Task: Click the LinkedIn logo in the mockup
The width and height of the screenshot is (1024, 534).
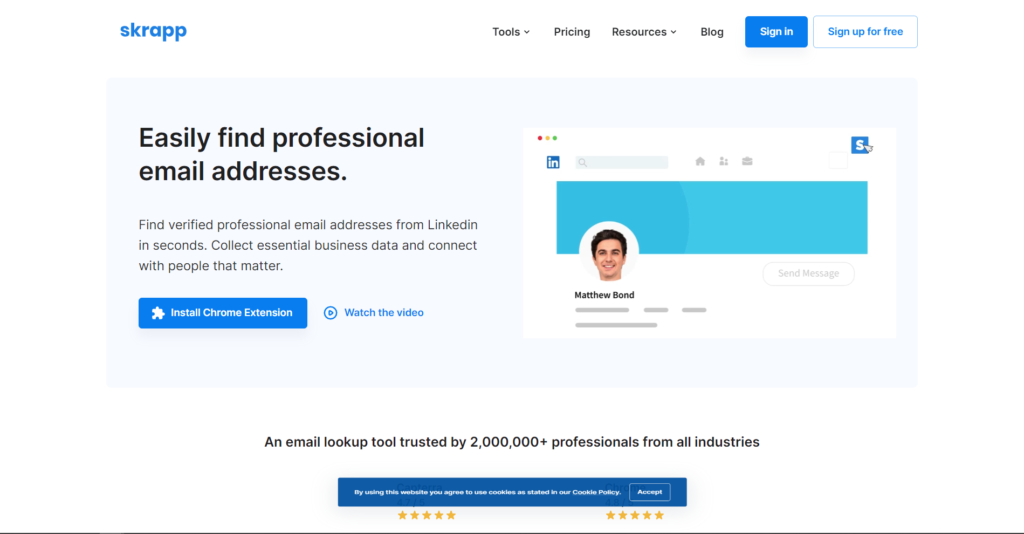Action: point(553,162)
